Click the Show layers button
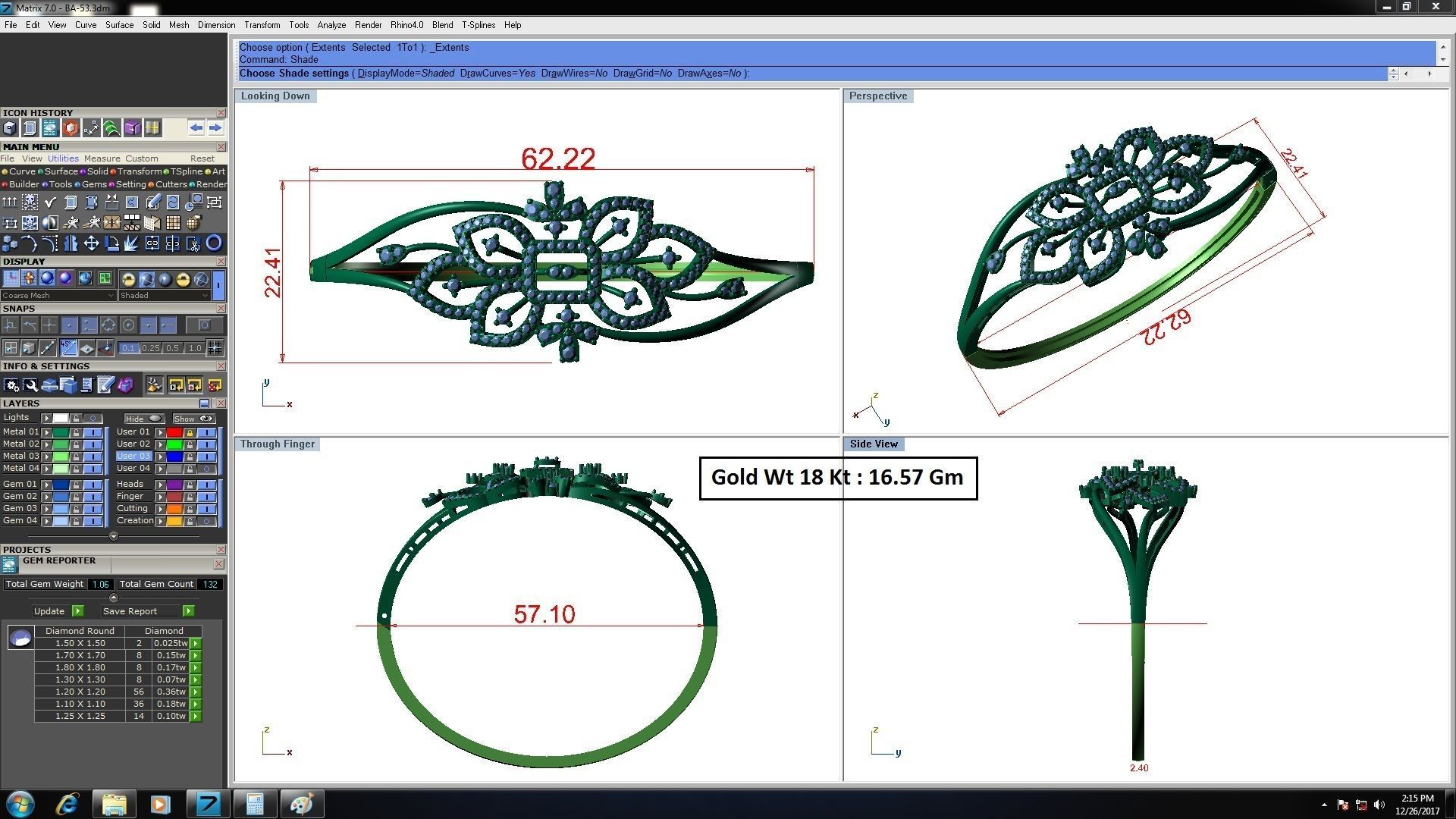This screenshot has height=819, width=1456. coord(194,419)
